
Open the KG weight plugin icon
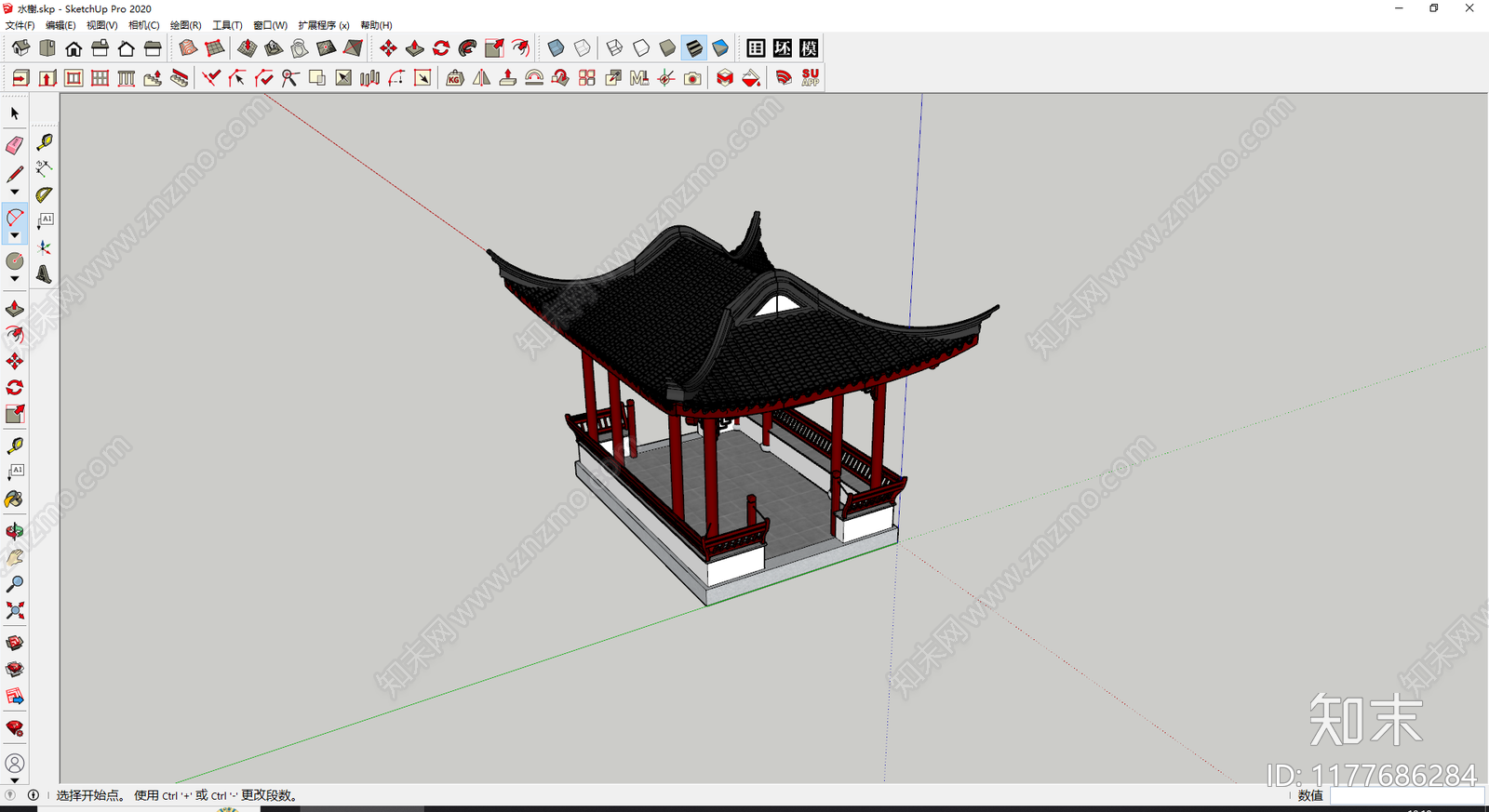click(455, 78)
